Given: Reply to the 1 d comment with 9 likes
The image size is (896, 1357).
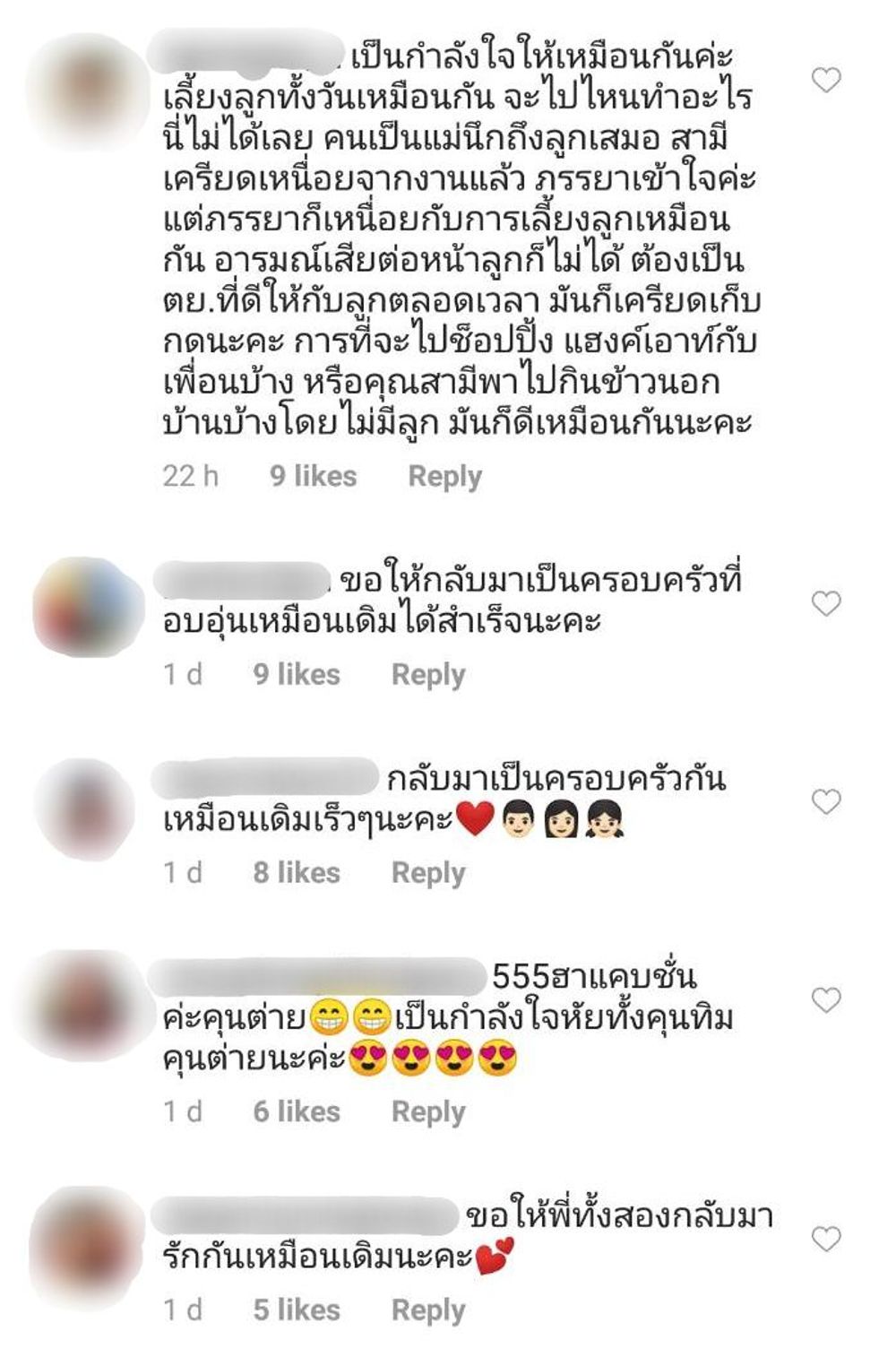Looking at the screenshot, I should pos(428,674).
